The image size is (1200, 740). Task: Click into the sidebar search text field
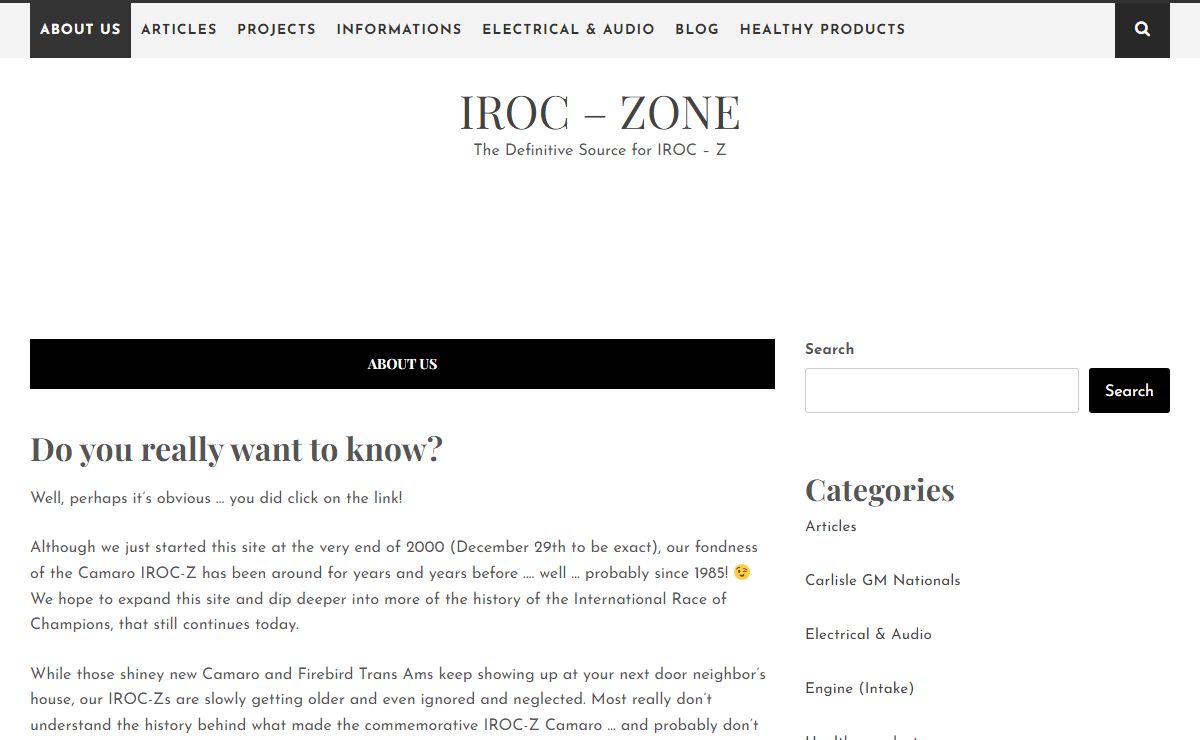tap(942, 391)
